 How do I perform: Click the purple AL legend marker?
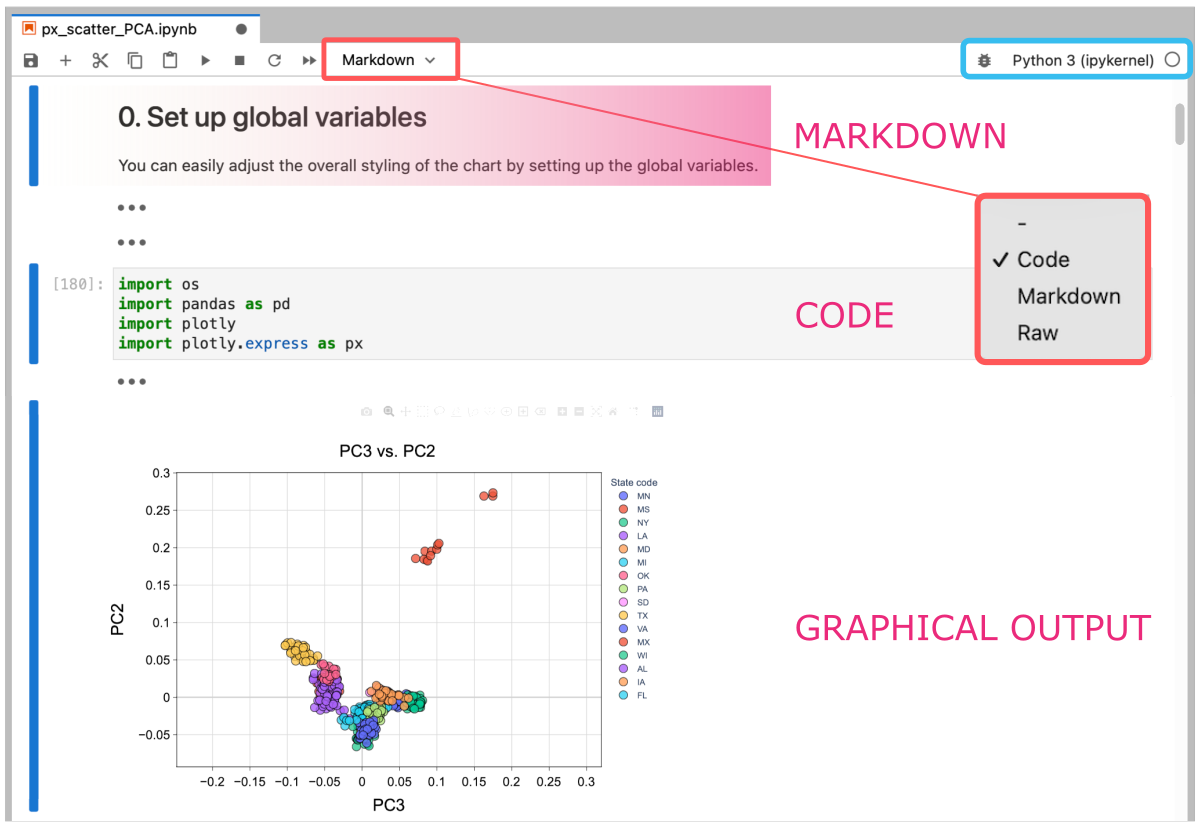pyautogui.click(x=624, y=669)
